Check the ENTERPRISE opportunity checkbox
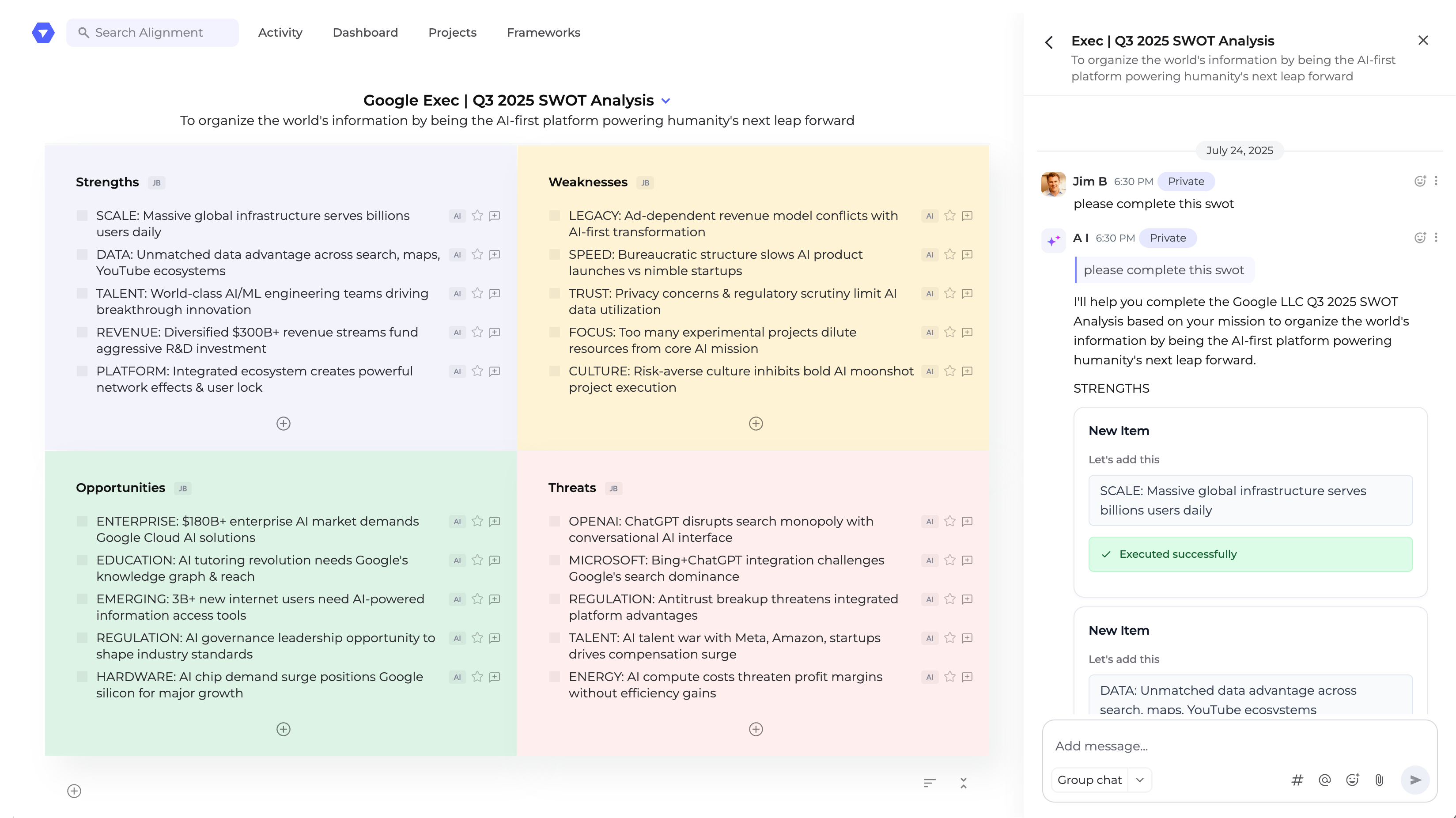 (83, 521)
